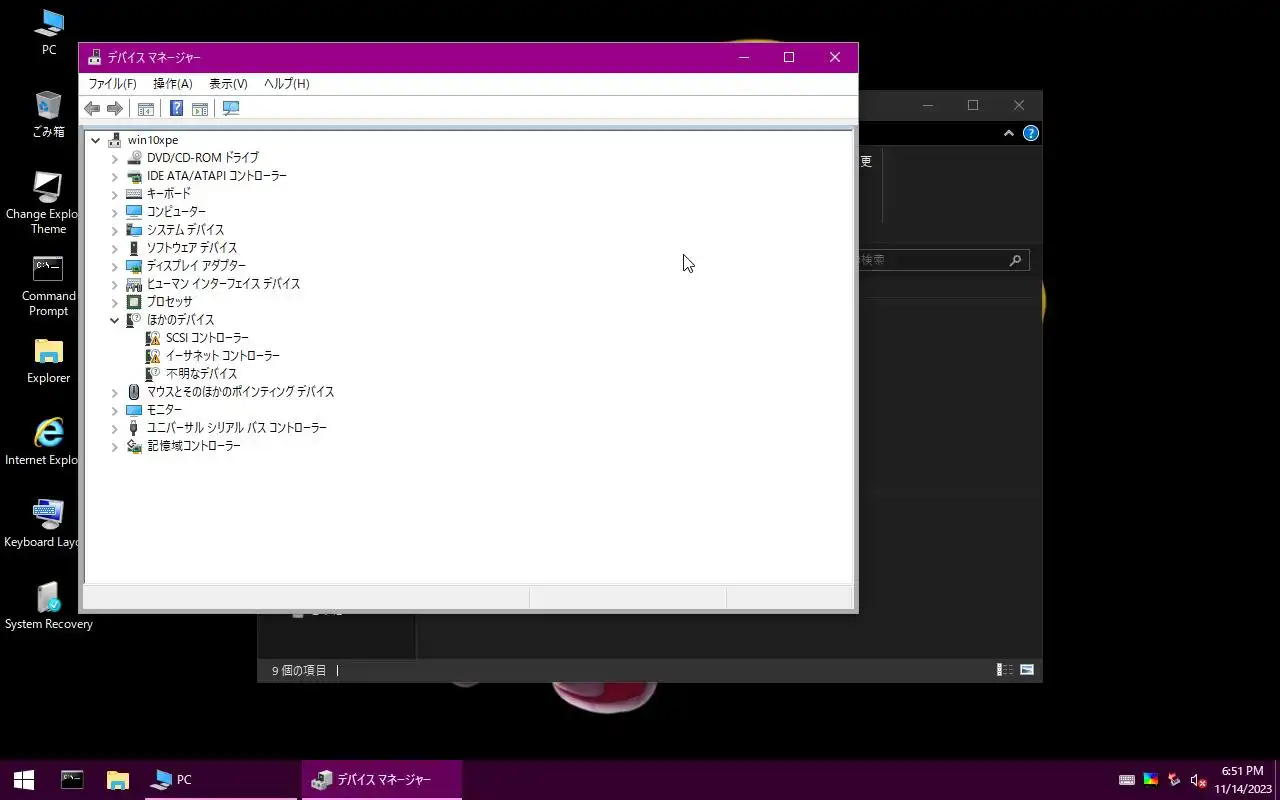The width and height of the screenshot is (1280, 800).
Task: Expand the ソフトウェア デバイス node
Action: tap(114, 248)
